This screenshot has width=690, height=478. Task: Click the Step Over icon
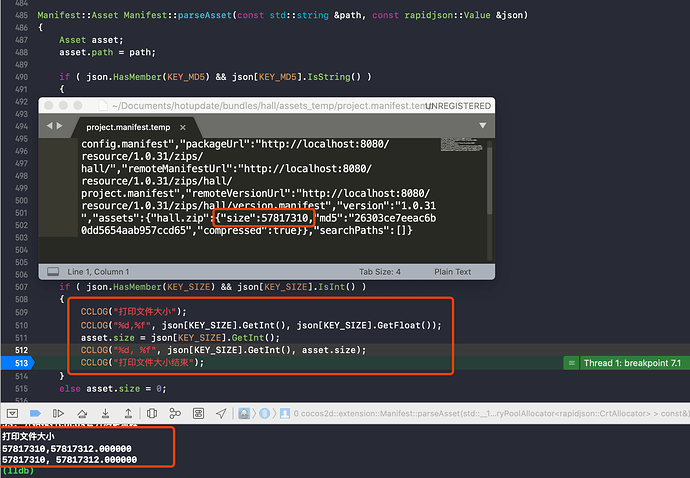82,413
